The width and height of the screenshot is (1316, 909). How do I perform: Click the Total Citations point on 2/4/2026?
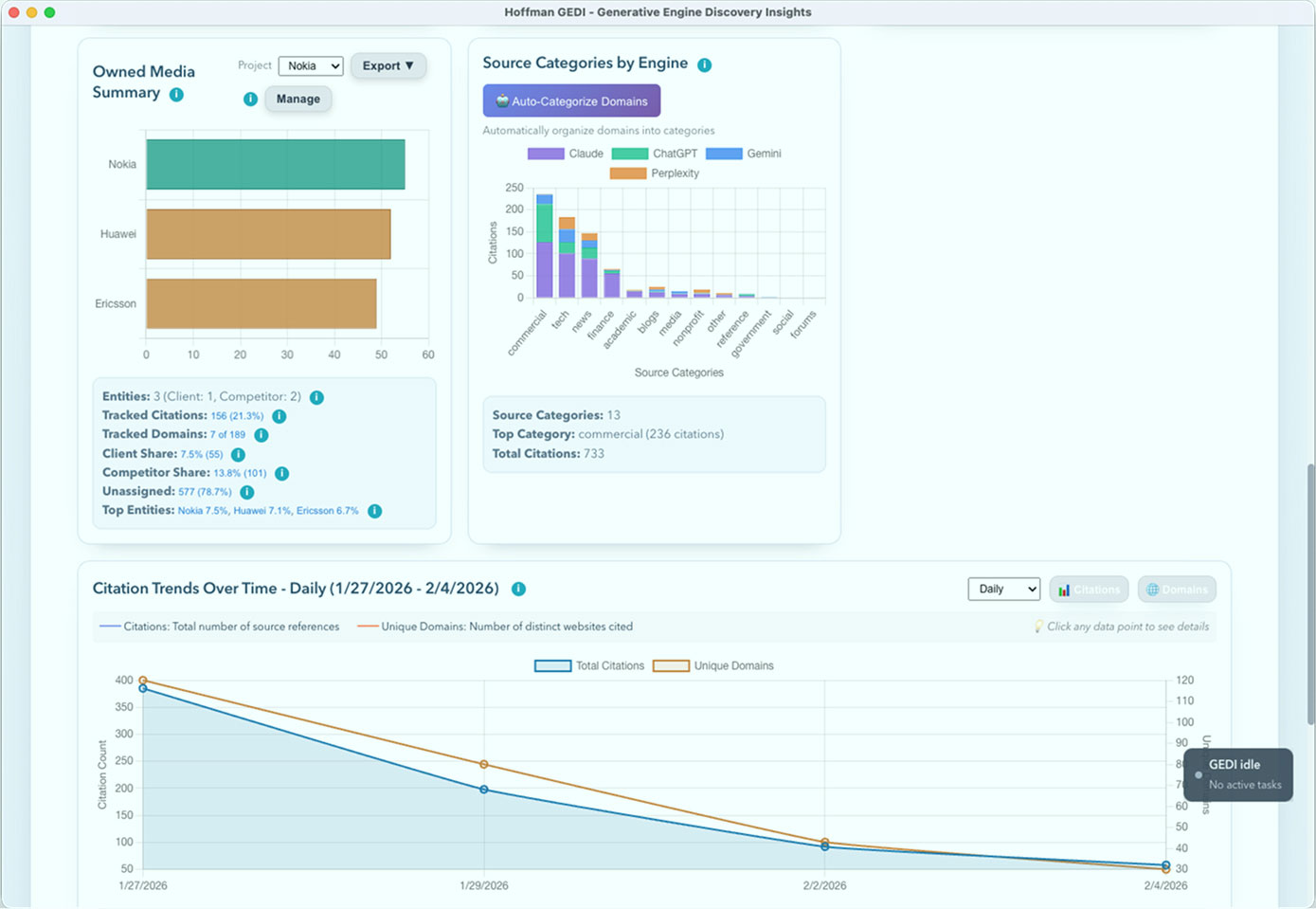coord(1165,864)
